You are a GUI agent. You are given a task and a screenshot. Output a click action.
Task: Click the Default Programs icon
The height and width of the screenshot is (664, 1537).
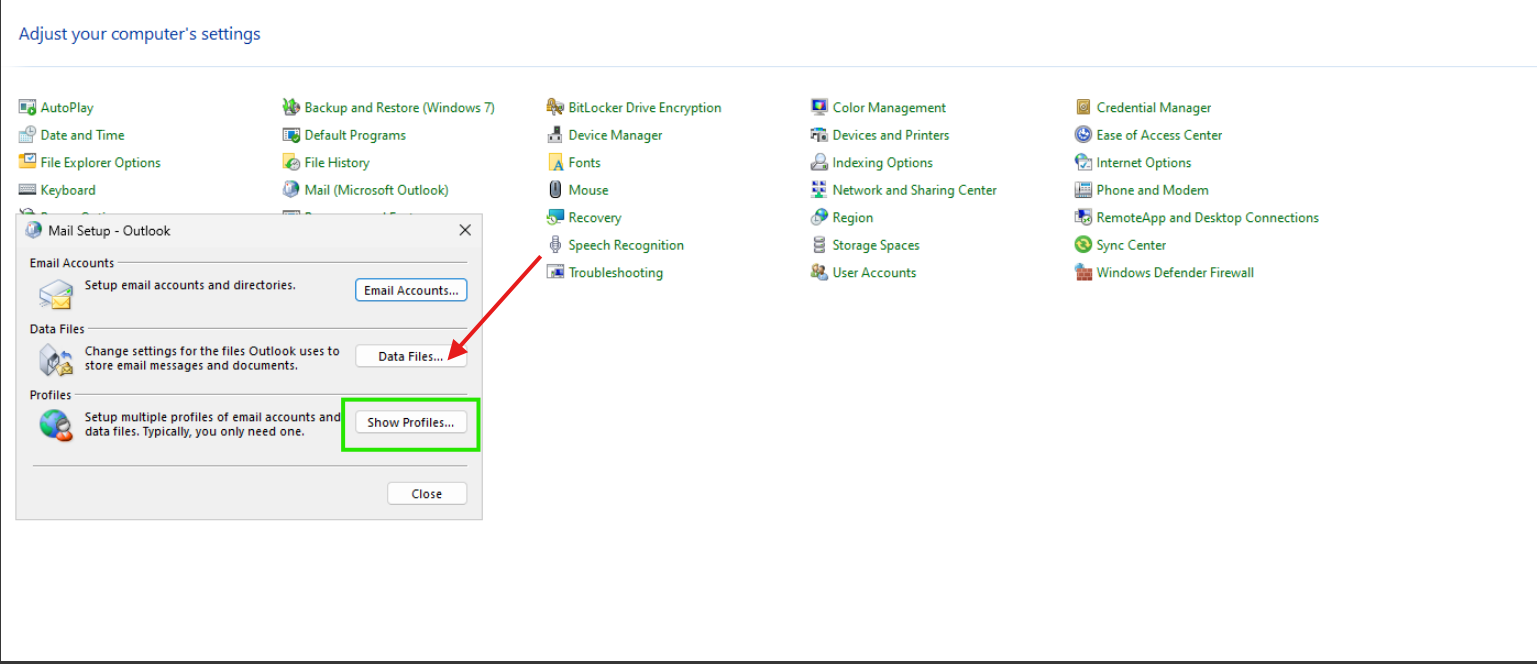tap(291, 135)
